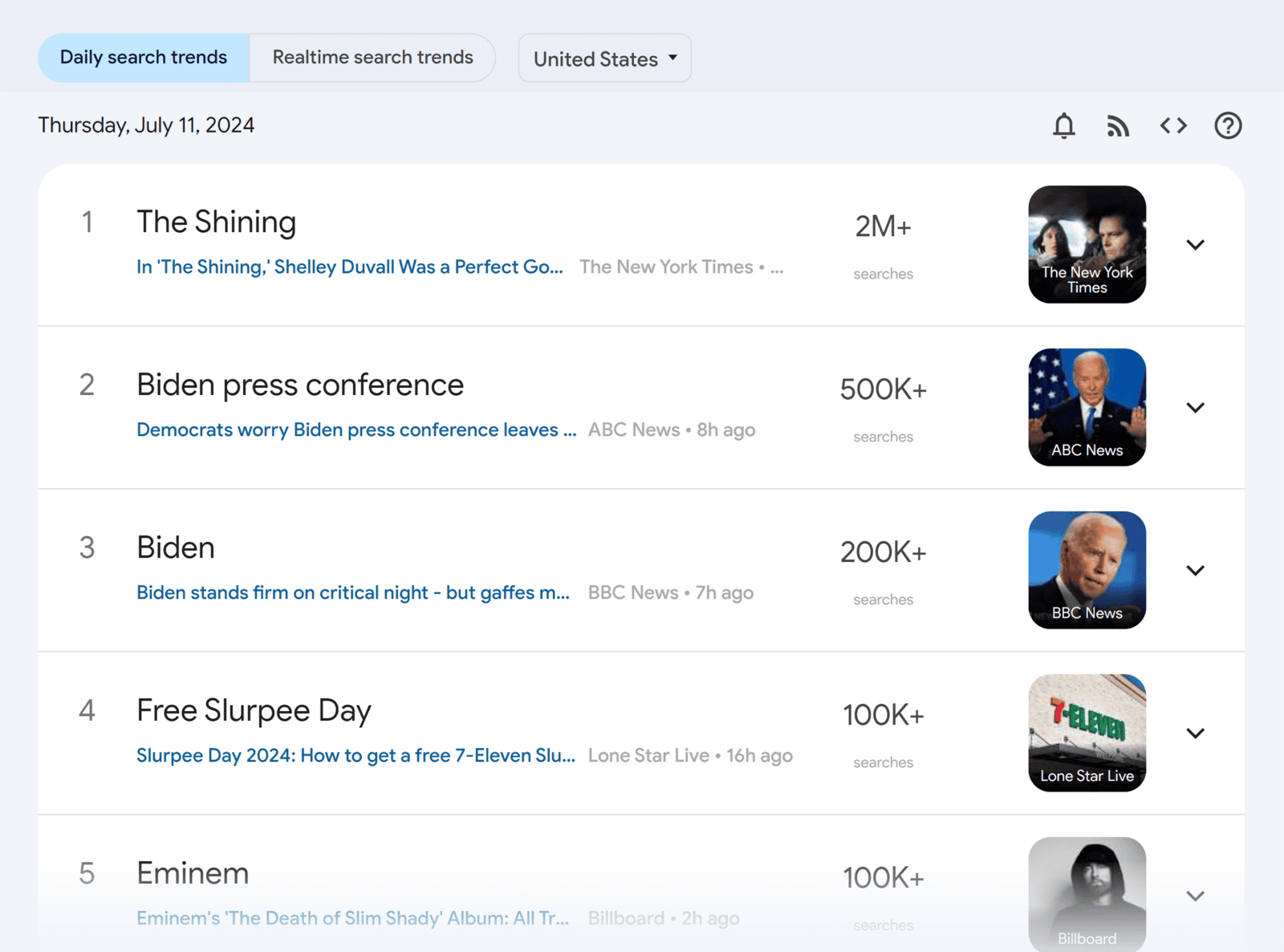The image size is (1284, 952).
Task: Expand the Biden trend row
Action: click(1195, 570)
